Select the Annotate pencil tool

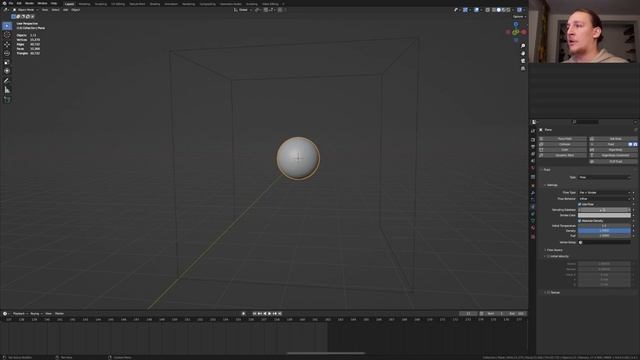pos(7,81)
